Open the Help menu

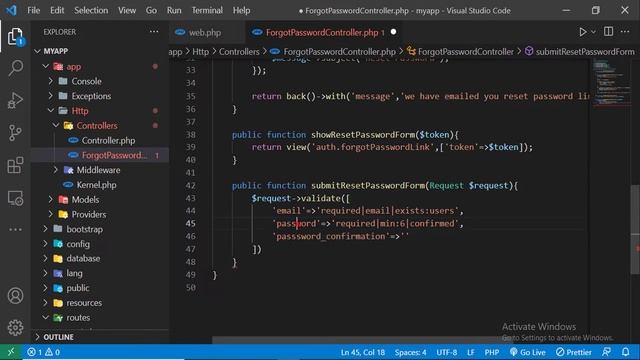tap(241, 10)
